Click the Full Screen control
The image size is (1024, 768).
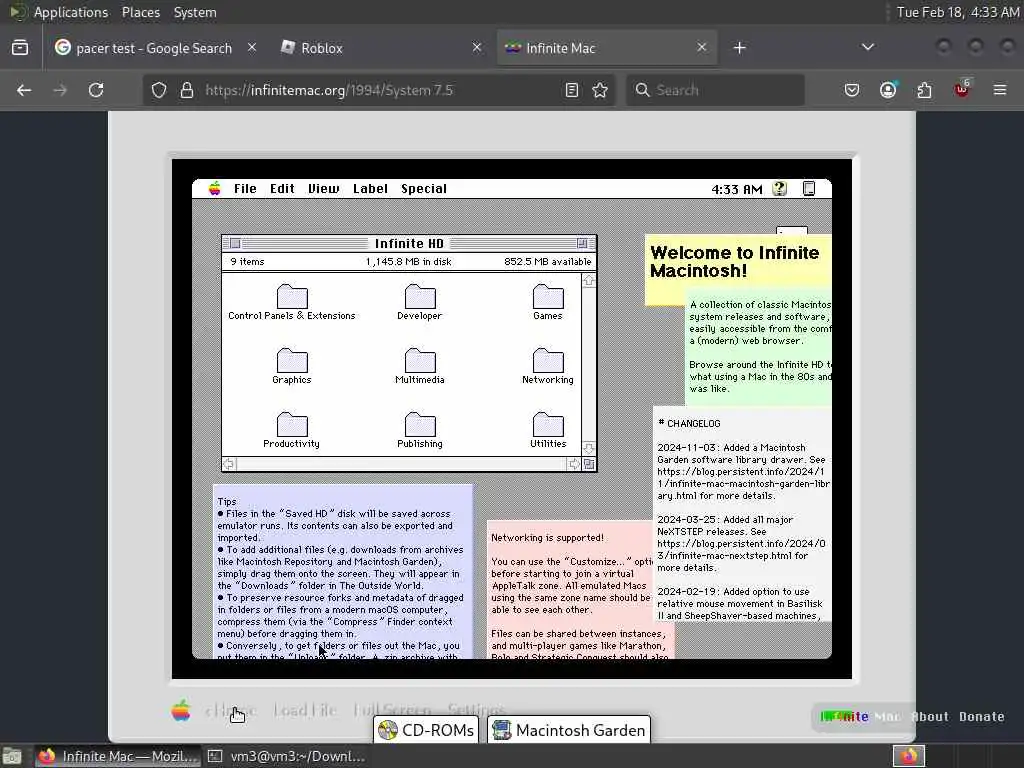pos(392,710)
